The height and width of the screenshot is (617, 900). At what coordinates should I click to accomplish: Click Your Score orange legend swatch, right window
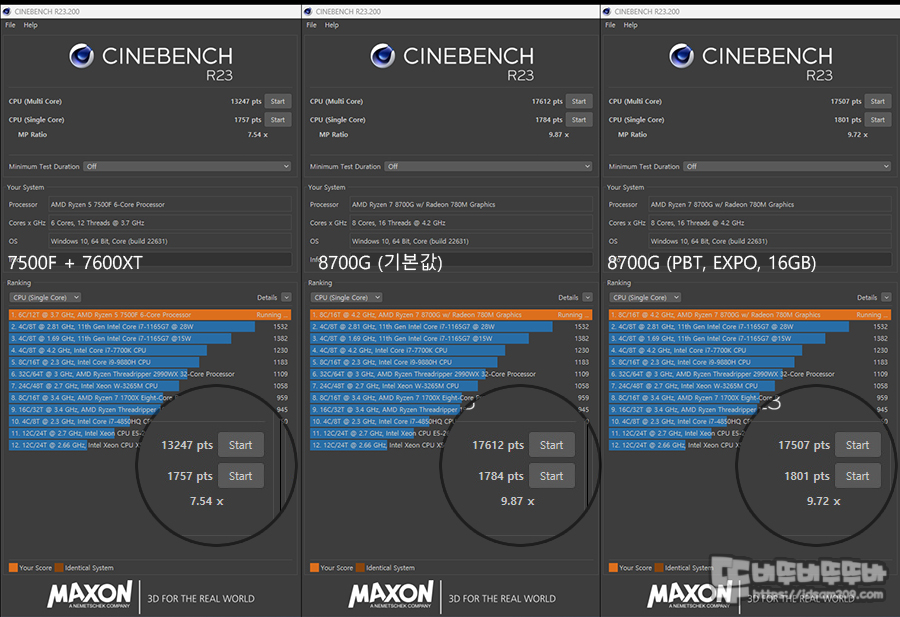coord(613,568)
